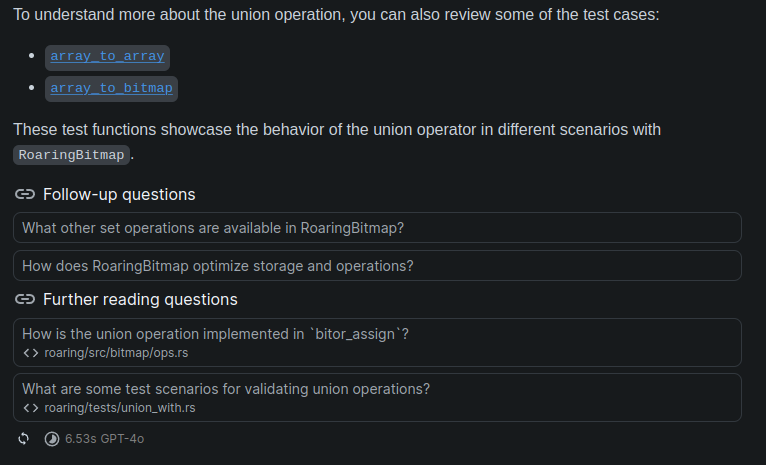Image resolution: width=766 pixels, height=465 pixels.
Task: Regenerate the response with the refresh icon
Action: coord(25,438)
